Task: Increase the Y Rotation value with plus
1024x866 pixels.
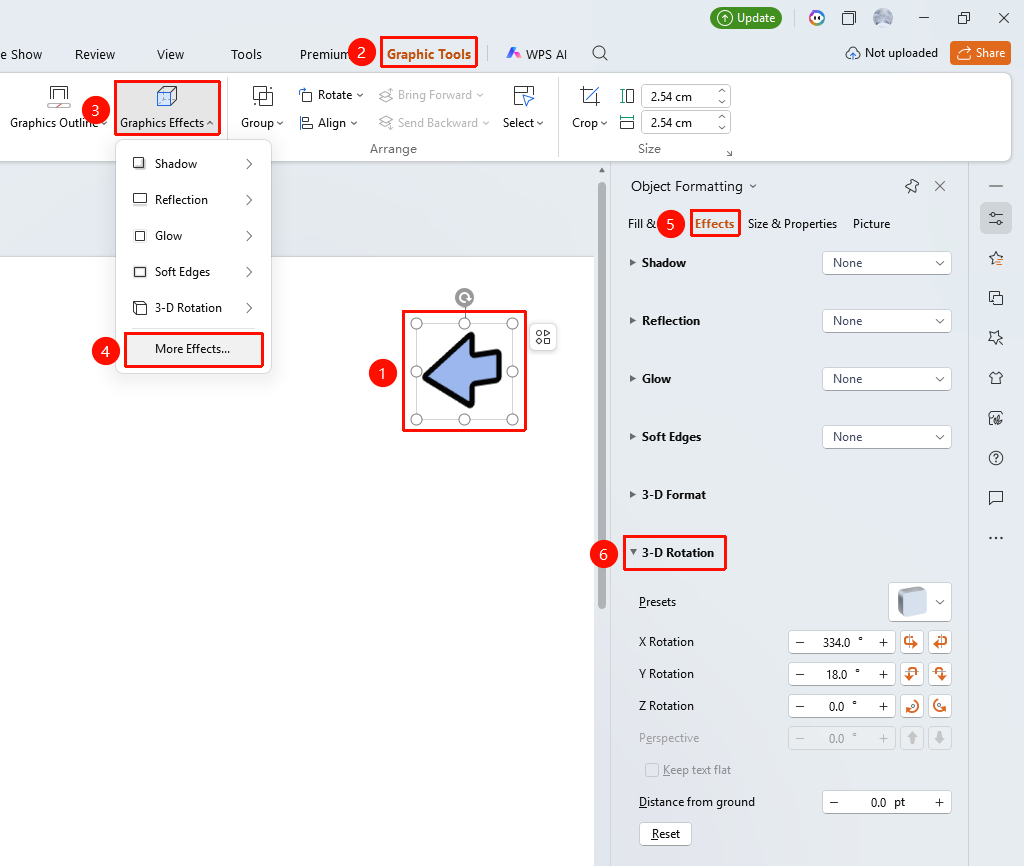Action: tap(883, 674)
